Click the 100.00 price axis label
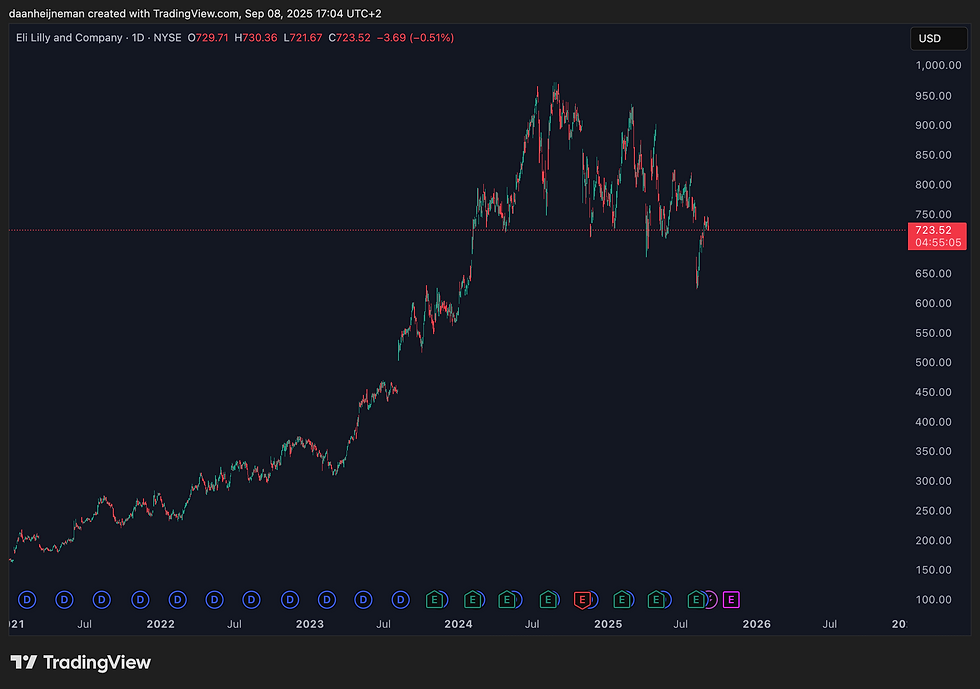The height and width of the screenshot is (689, 980). coord(933,600)
